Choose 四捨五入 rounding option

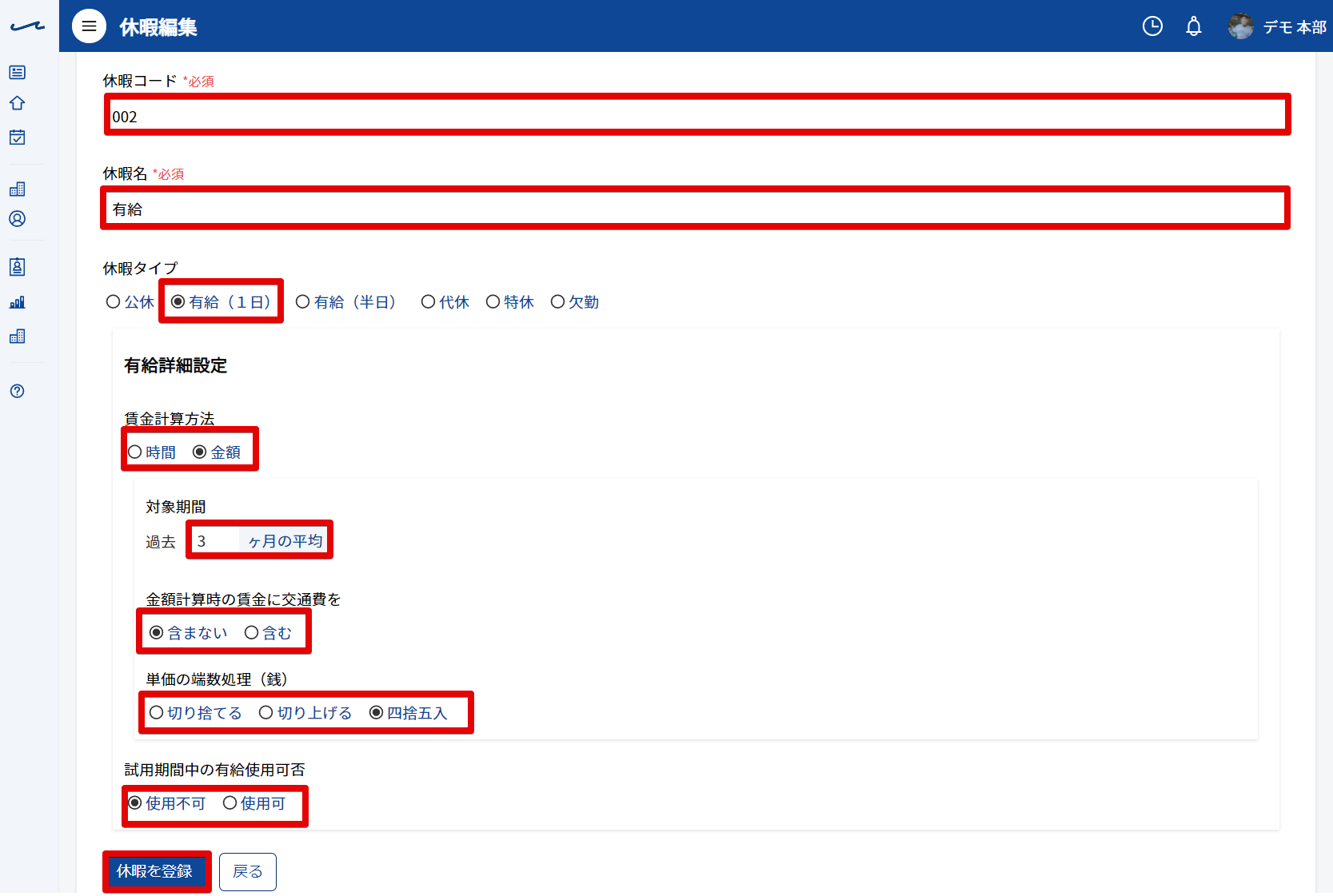(x=408, y=713)
